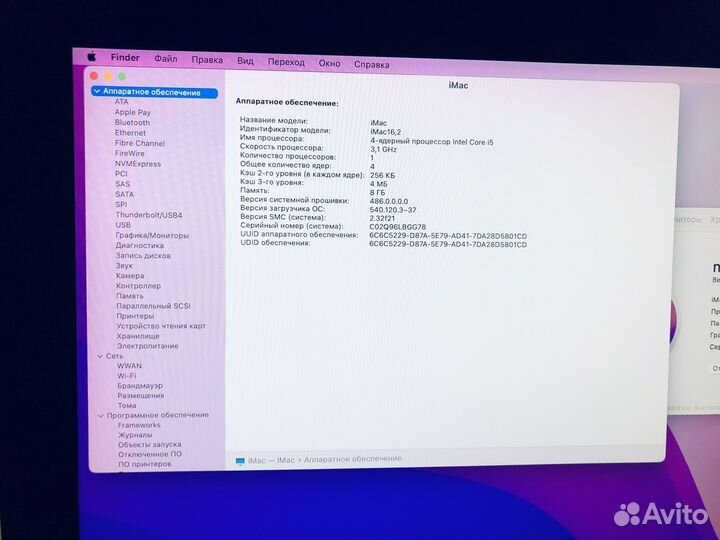Viewport: 720px width, 540px height.
Task: Select NVMExpress in the sidebar
Action: tap(138, 164)
